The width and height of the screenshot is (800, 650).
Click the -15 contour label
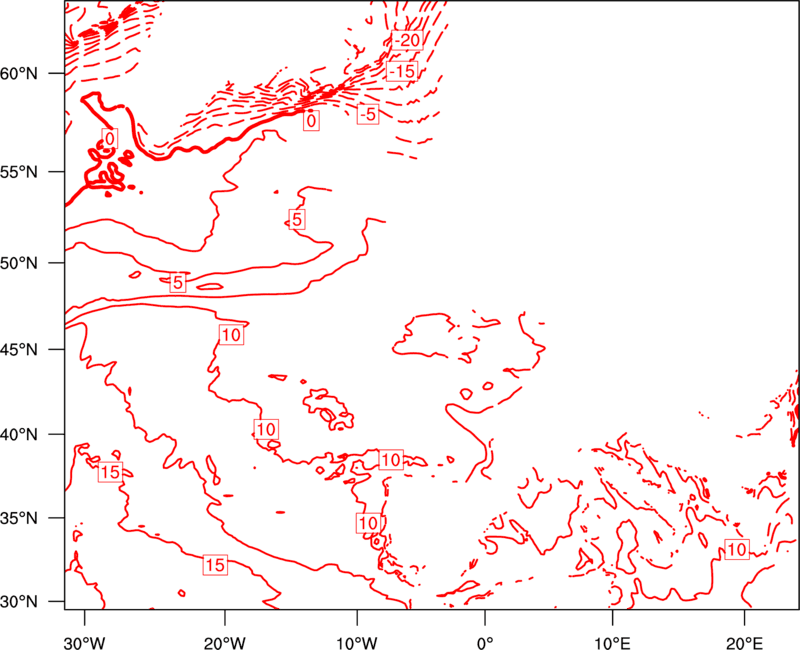point(402,71)
